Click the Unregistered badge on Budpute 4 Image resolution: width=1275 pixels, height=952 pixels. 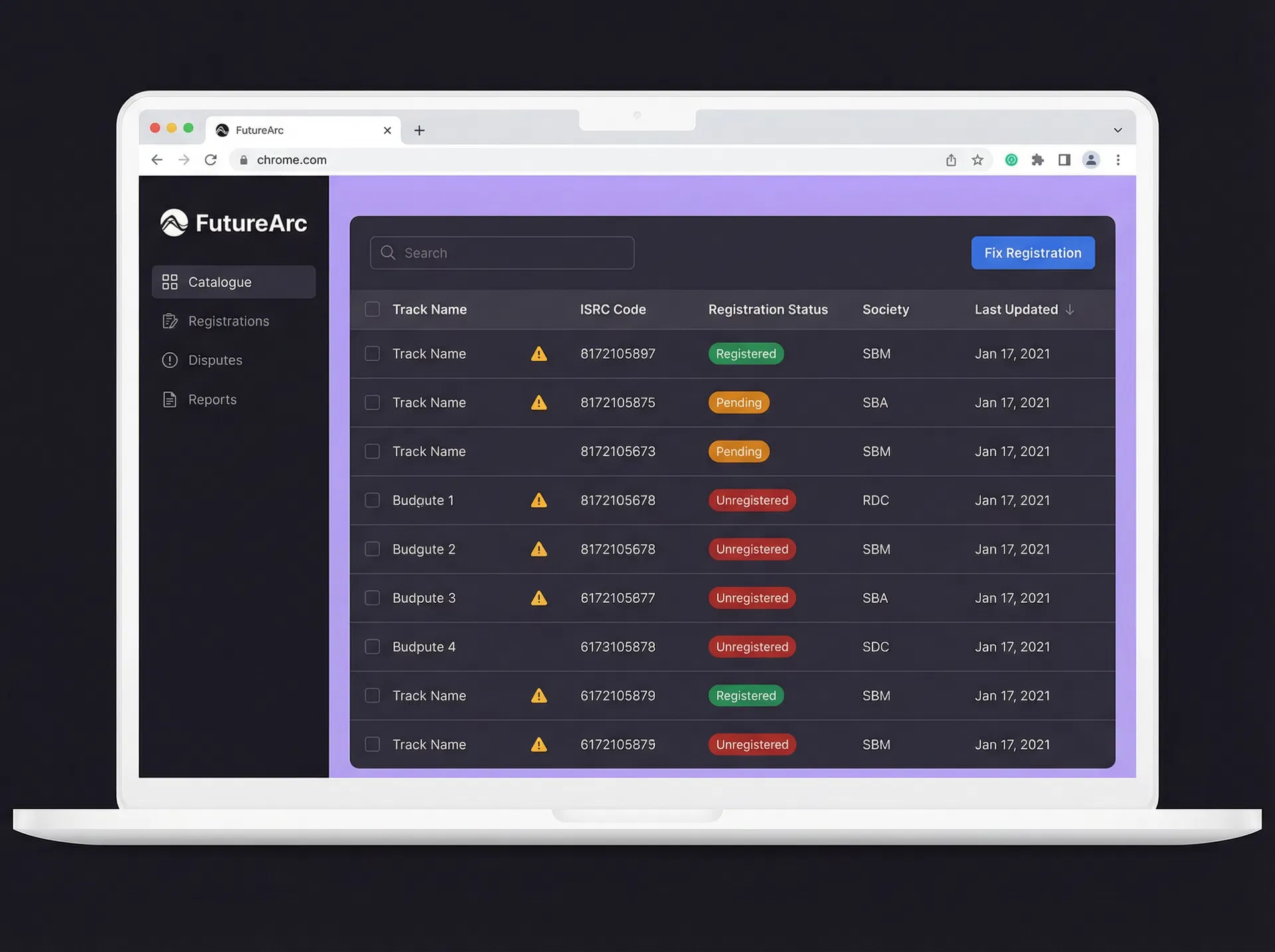752,647
